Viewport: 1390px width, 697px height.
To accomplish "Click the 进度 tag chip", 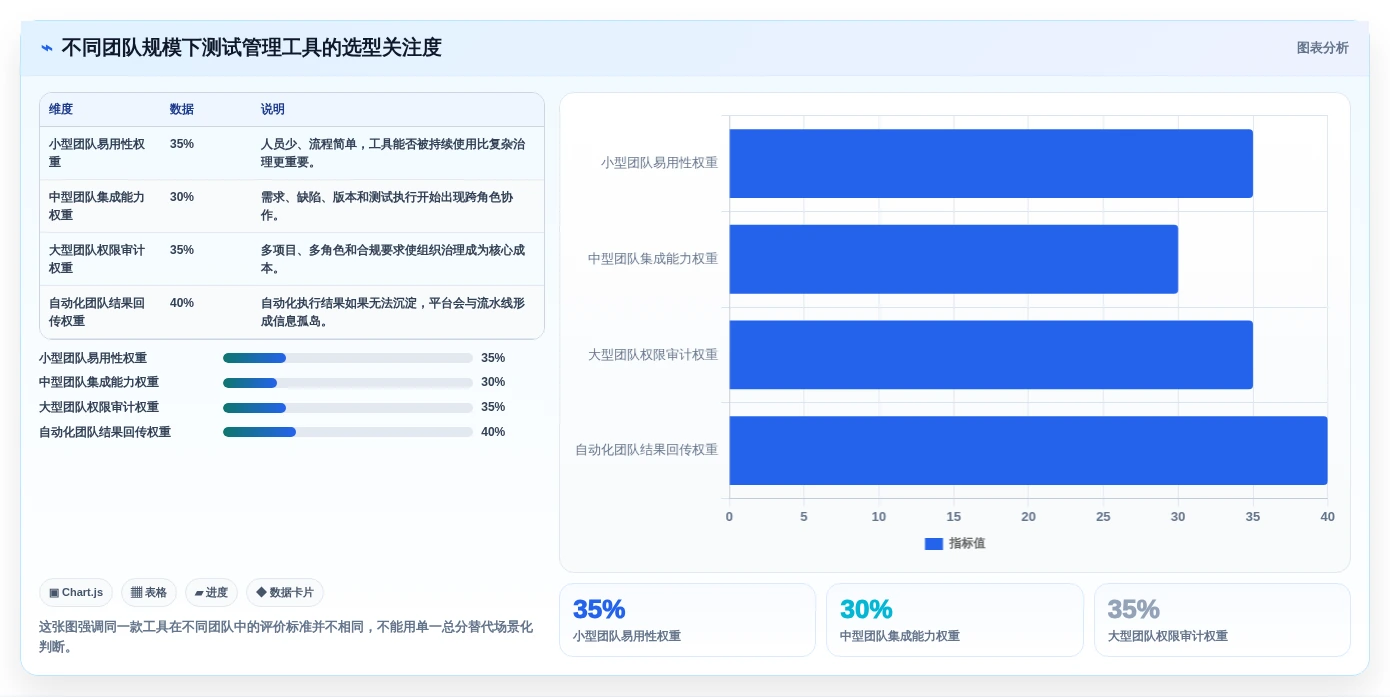I will click(211, 593).
